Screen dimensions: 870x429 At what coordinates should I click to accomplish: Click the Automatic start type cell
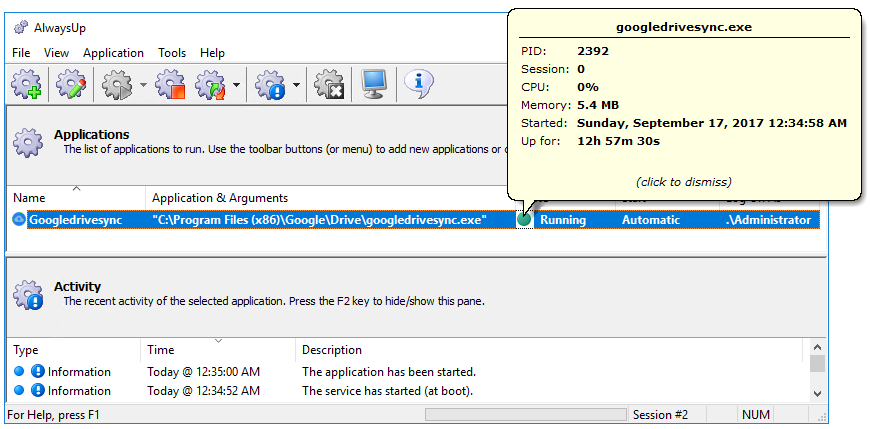click(651, 220)
